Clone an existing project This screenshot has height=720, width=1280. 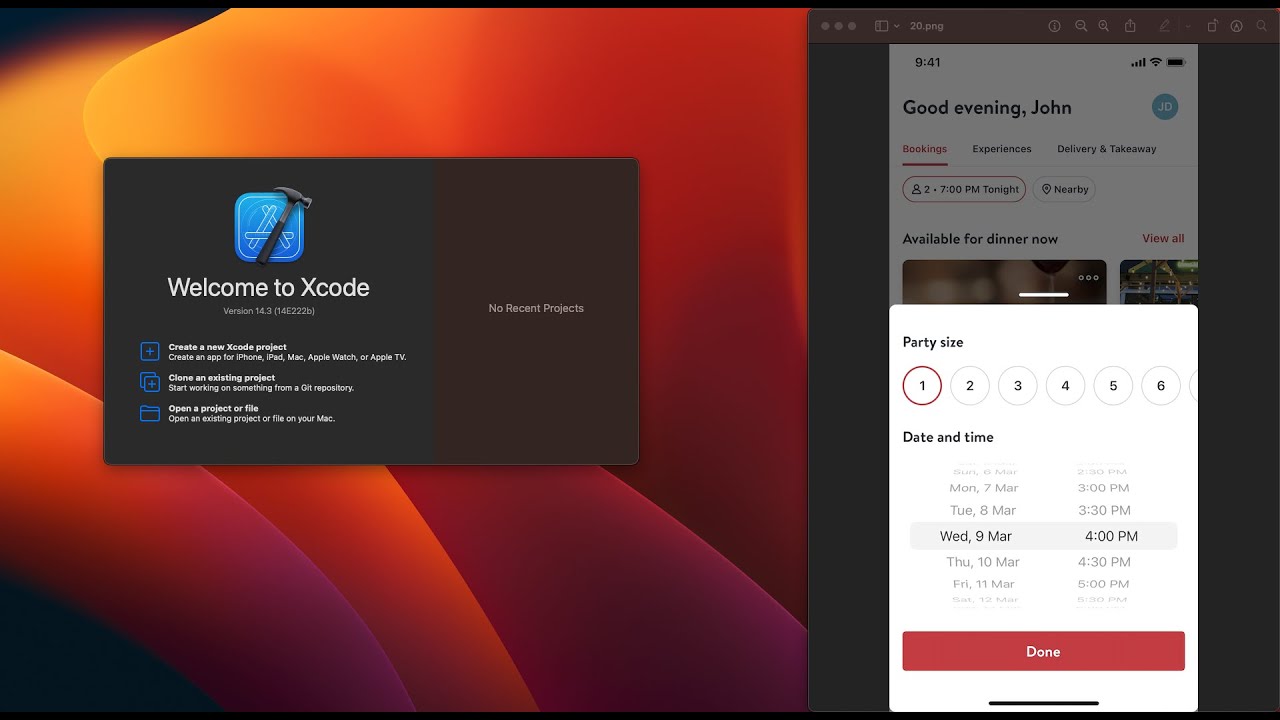[247, 382]
